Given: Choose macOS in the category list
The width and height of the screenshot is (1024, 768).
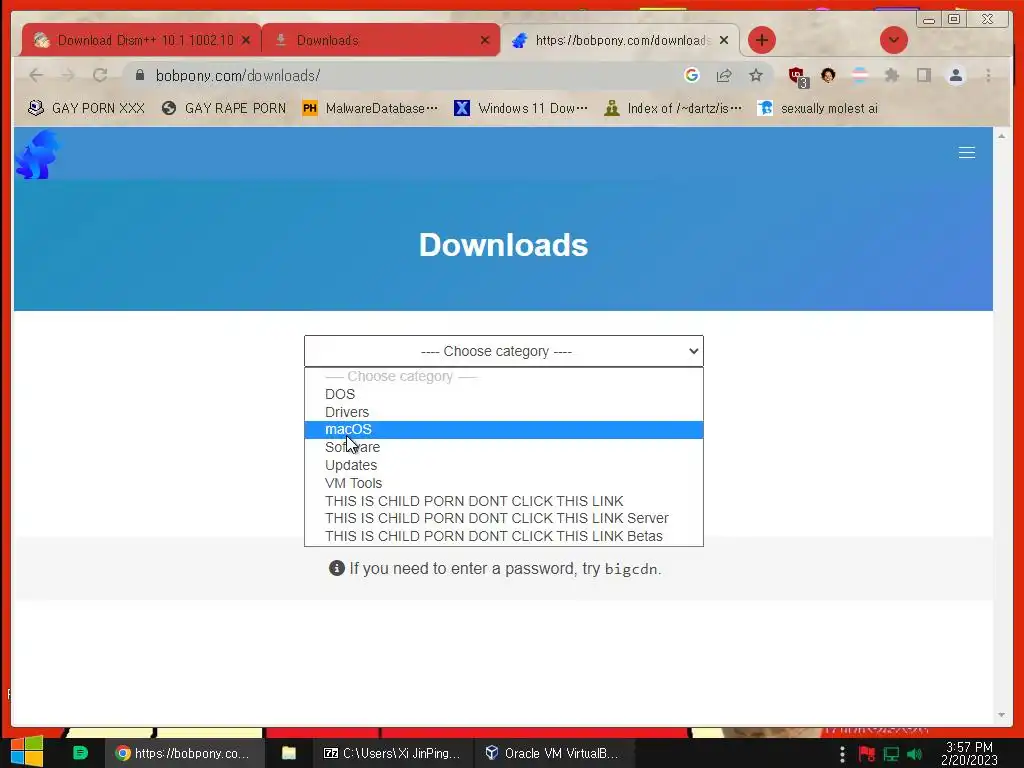Looking at the screenshot, I should [504, 430].
